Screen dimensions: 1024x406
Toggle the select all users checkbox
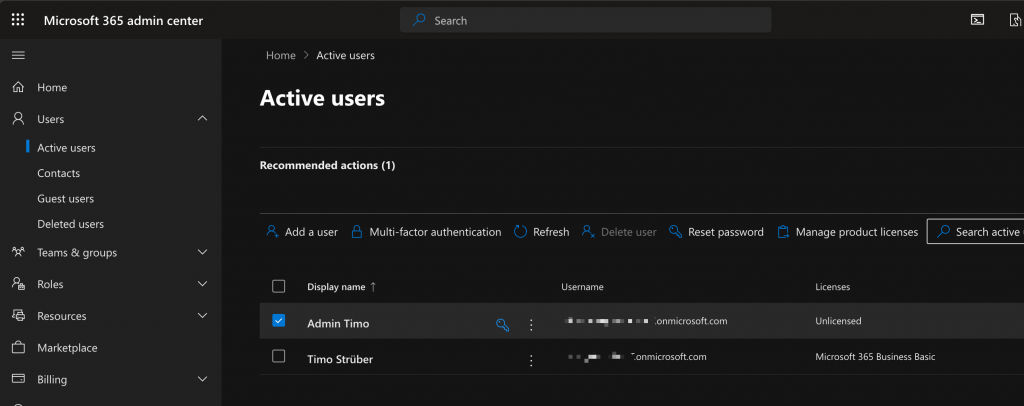tap(279, 287)
